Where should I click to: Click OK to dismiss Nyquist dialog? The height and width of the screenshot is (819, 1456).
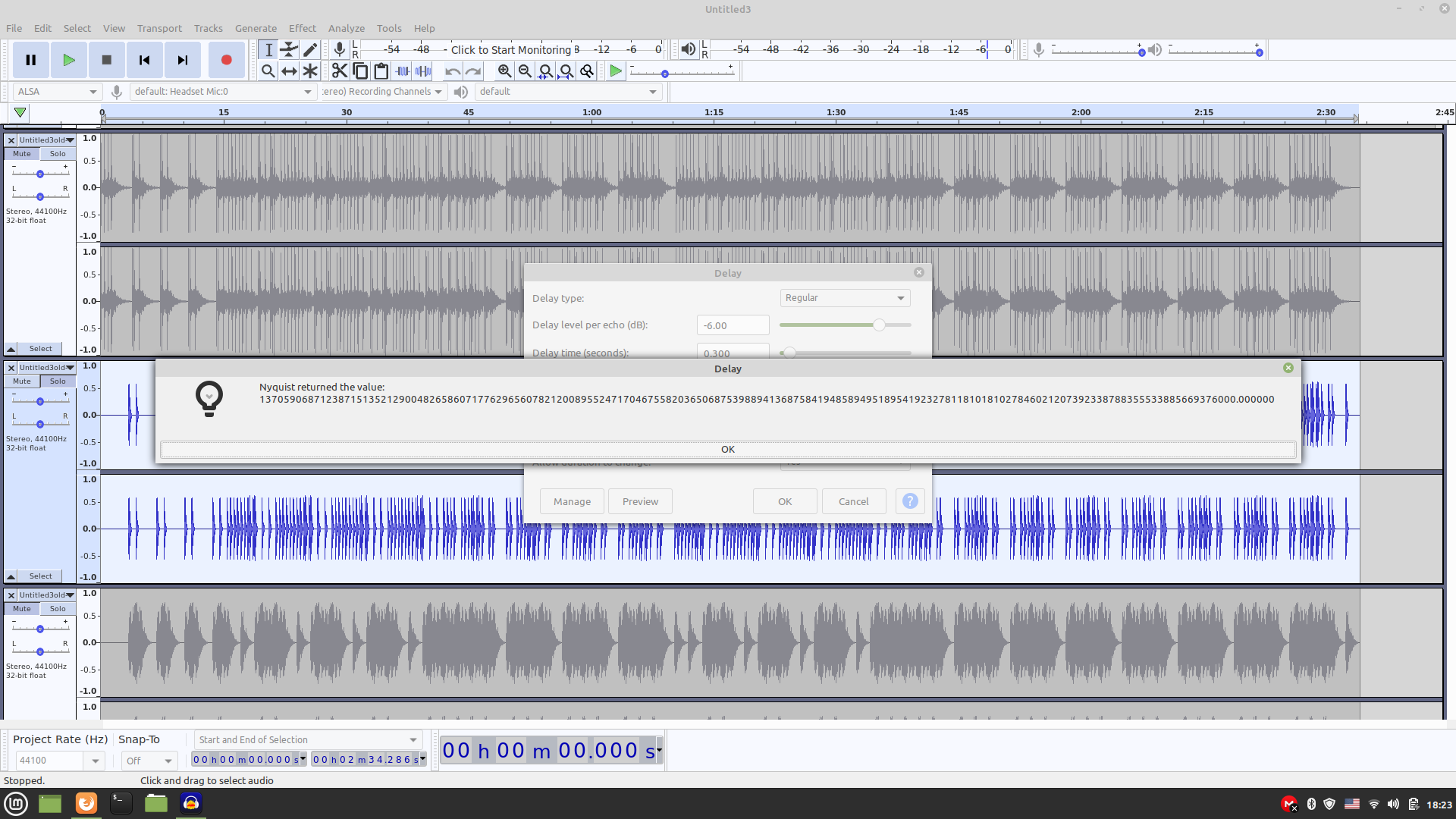click(x=726, y=449)
